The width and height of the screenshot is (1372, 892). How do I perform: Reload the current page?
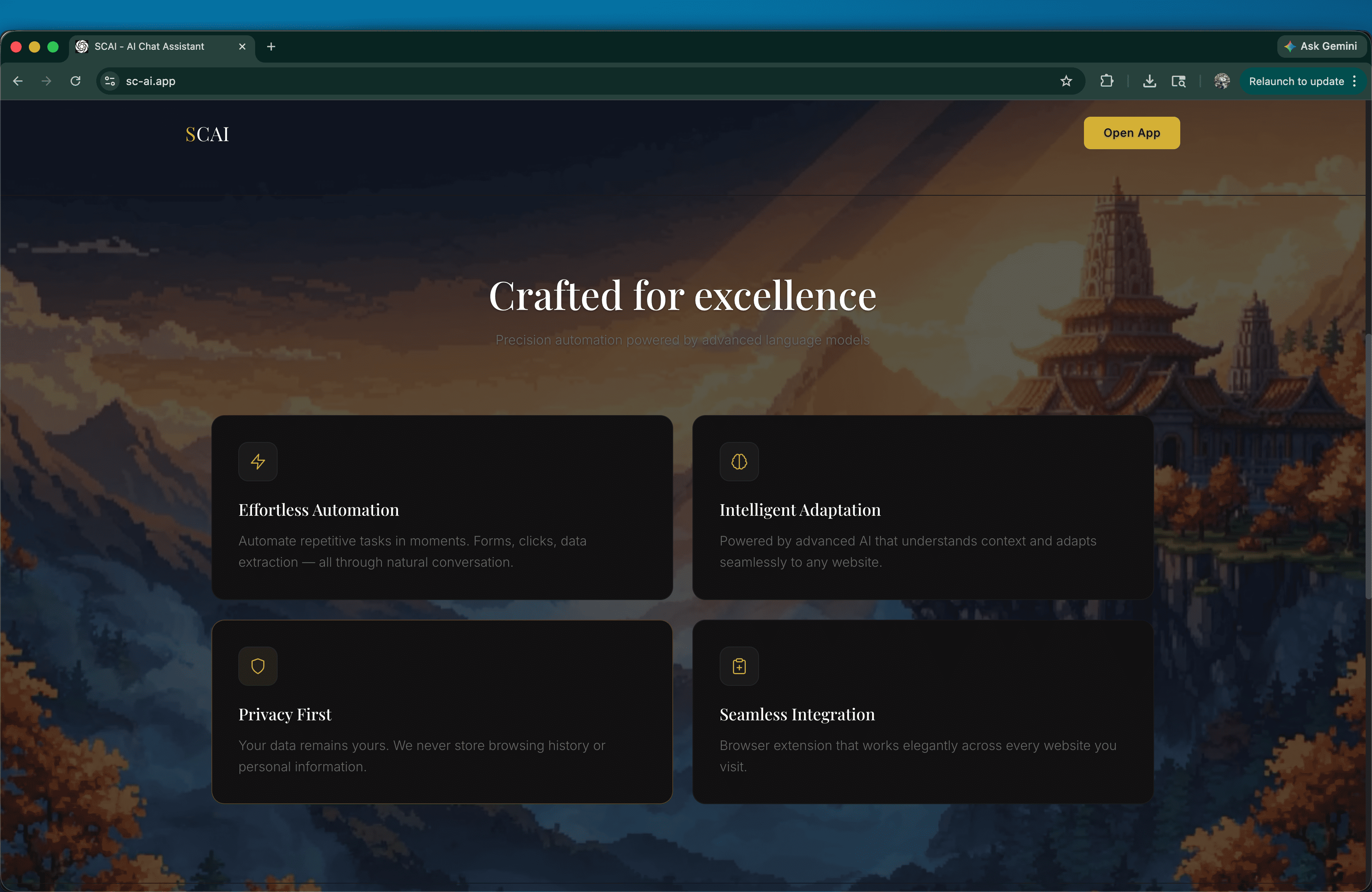pos(75,81)
